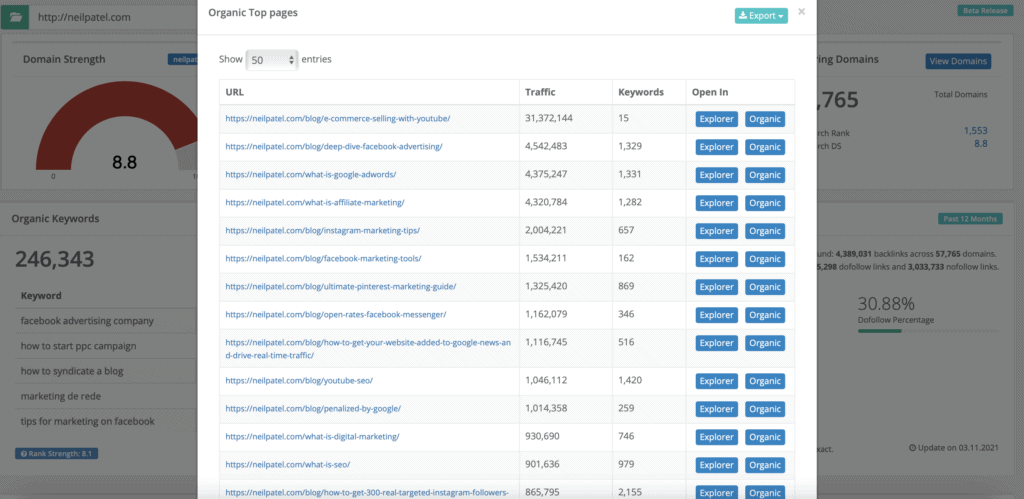
Task: Click the 246,343 organic keywords count
Action: point(55,259)
